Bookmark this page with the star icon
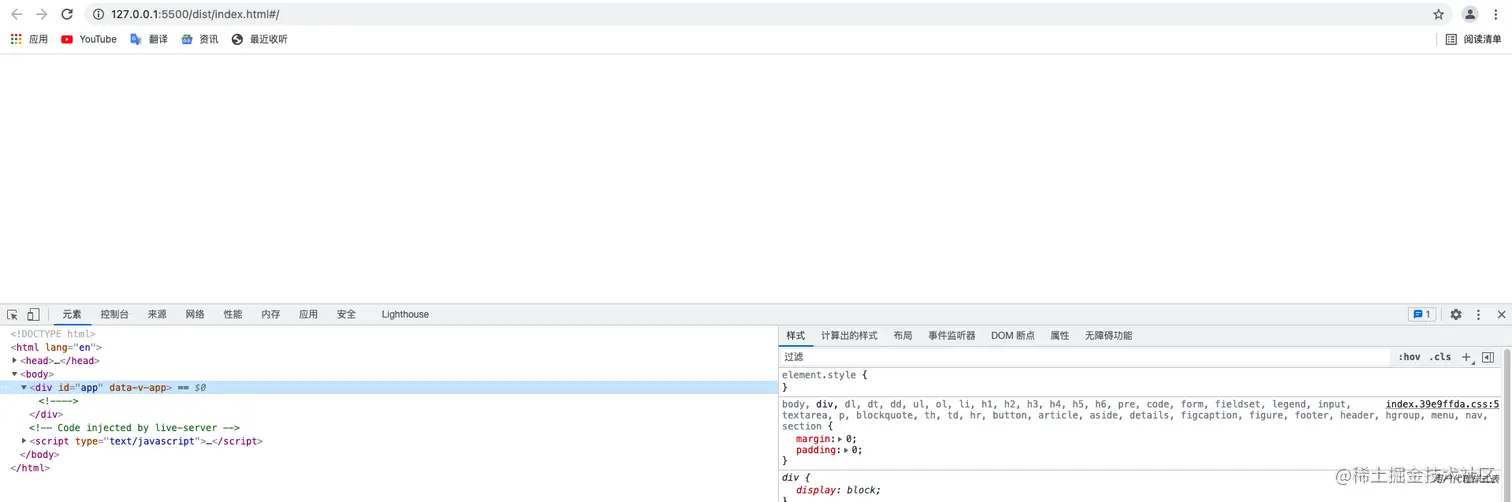 point(1439,14)
